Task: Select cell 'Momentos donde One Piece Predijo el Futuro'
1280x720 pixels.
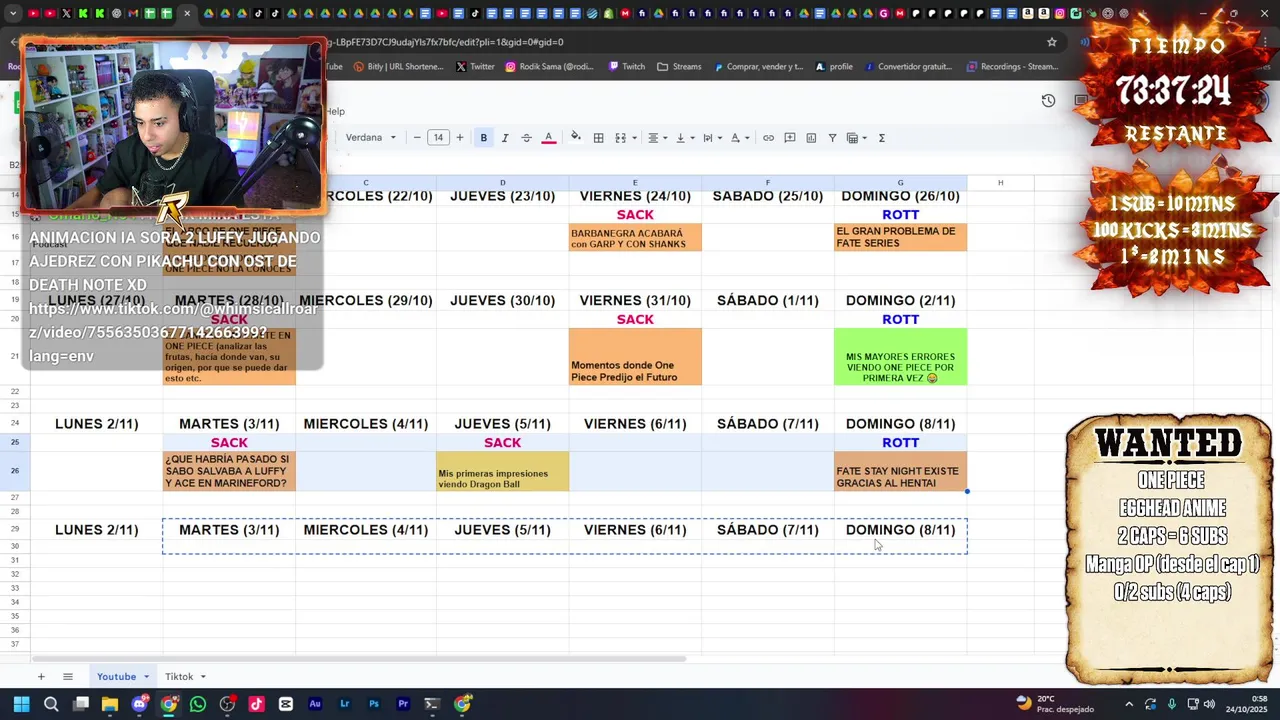Action: pos(635,357)
